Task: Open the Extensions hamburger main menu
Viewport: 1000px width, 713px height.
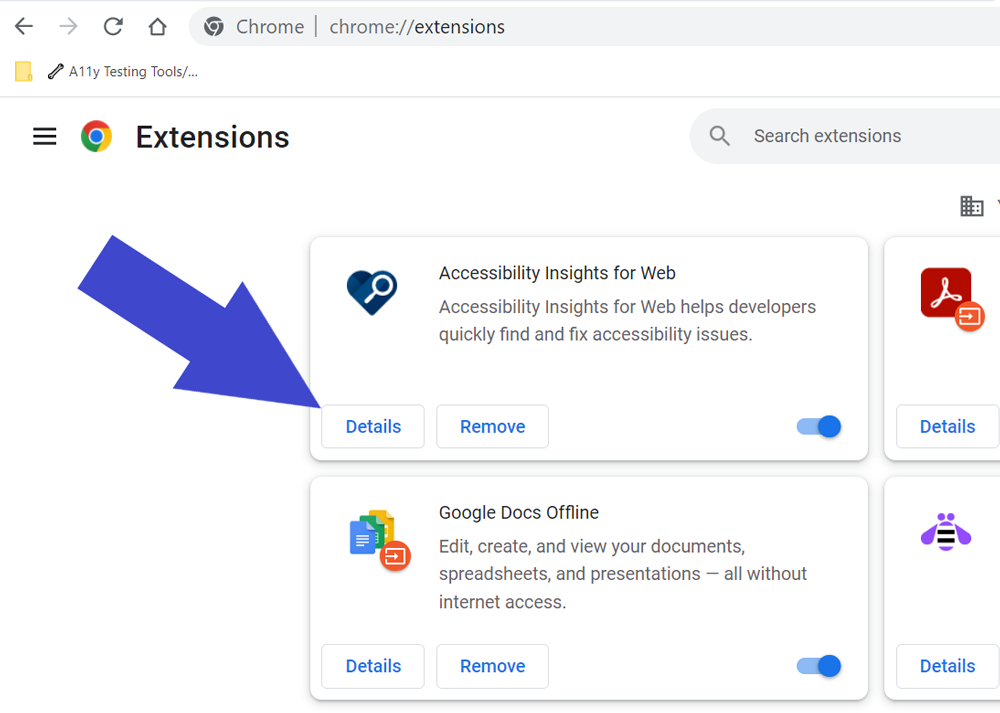Action: (x=45, y=136)
